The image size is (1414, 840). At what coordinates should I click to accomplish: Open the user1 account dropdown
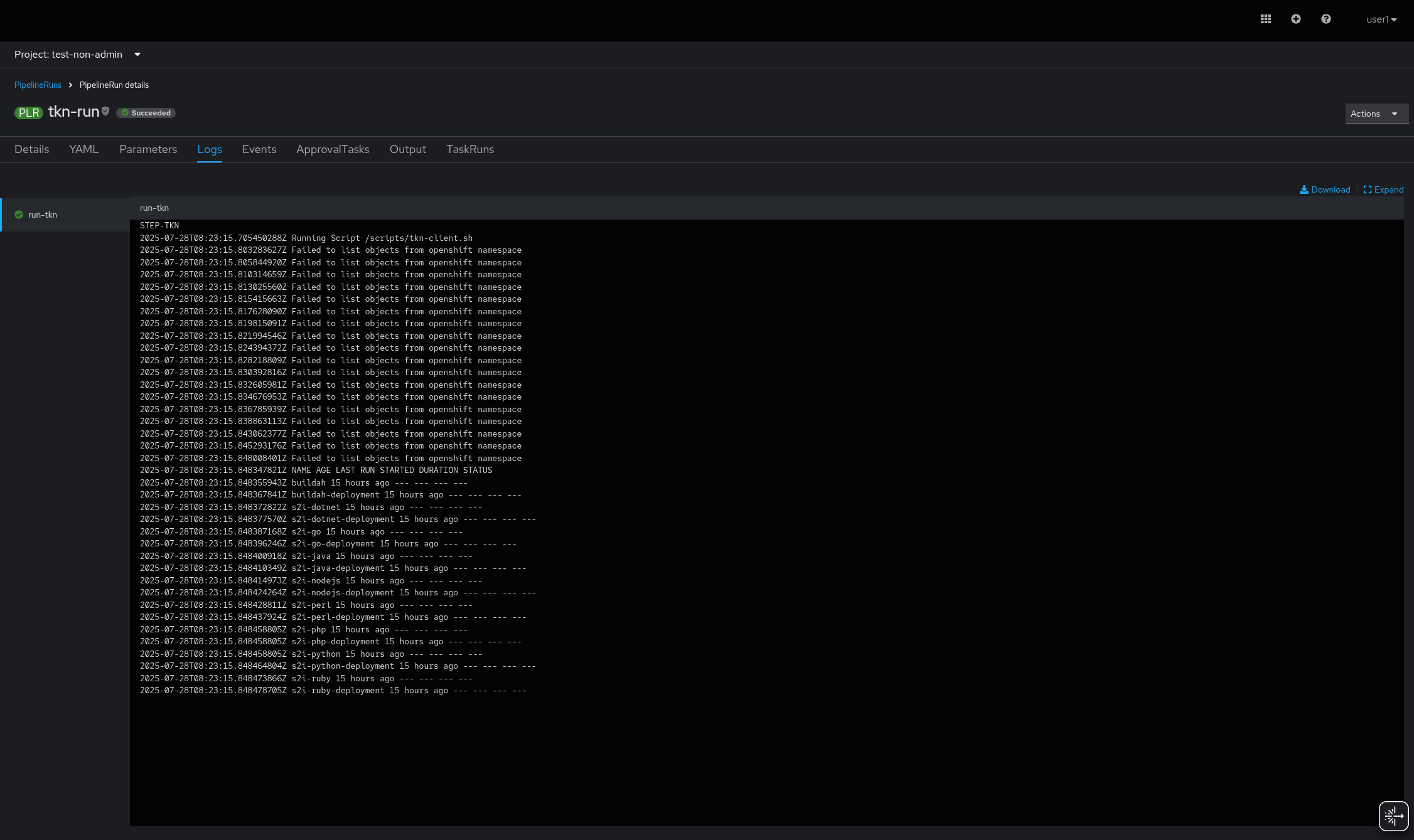click(x=1381, y=19)
